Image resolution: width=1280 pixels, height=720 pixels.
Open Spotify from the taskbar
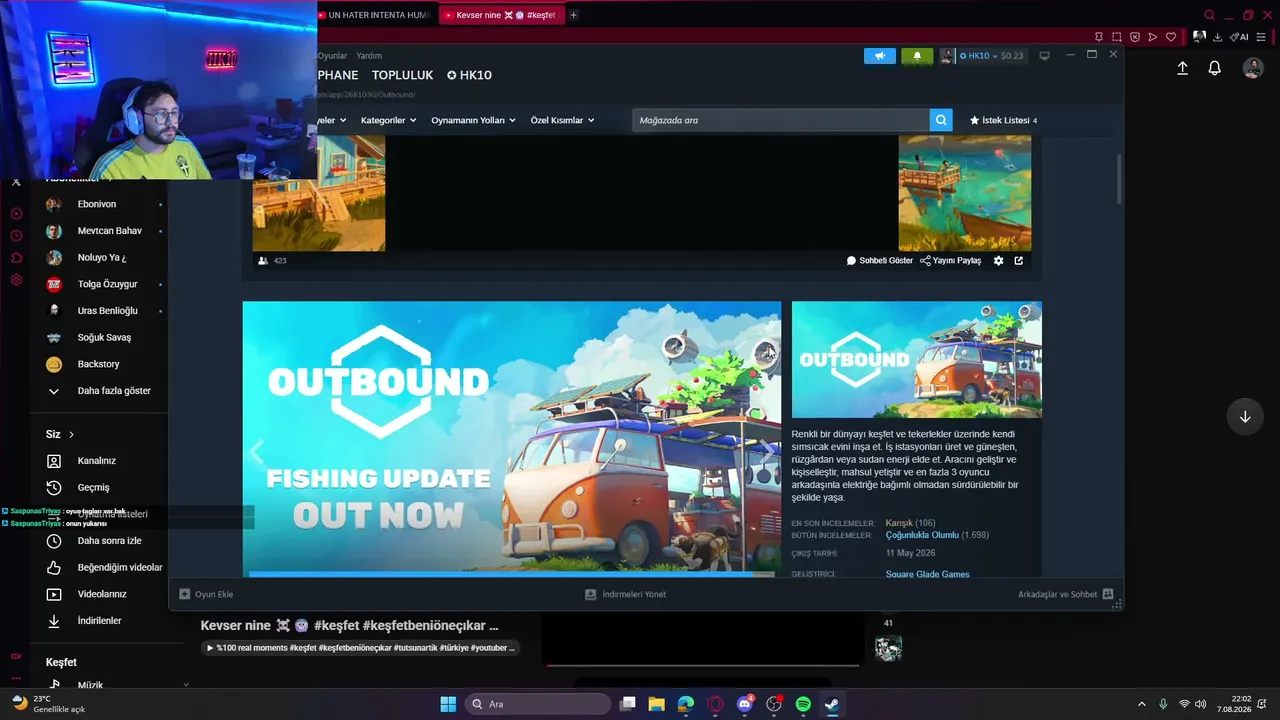click(x=803, y=704)
